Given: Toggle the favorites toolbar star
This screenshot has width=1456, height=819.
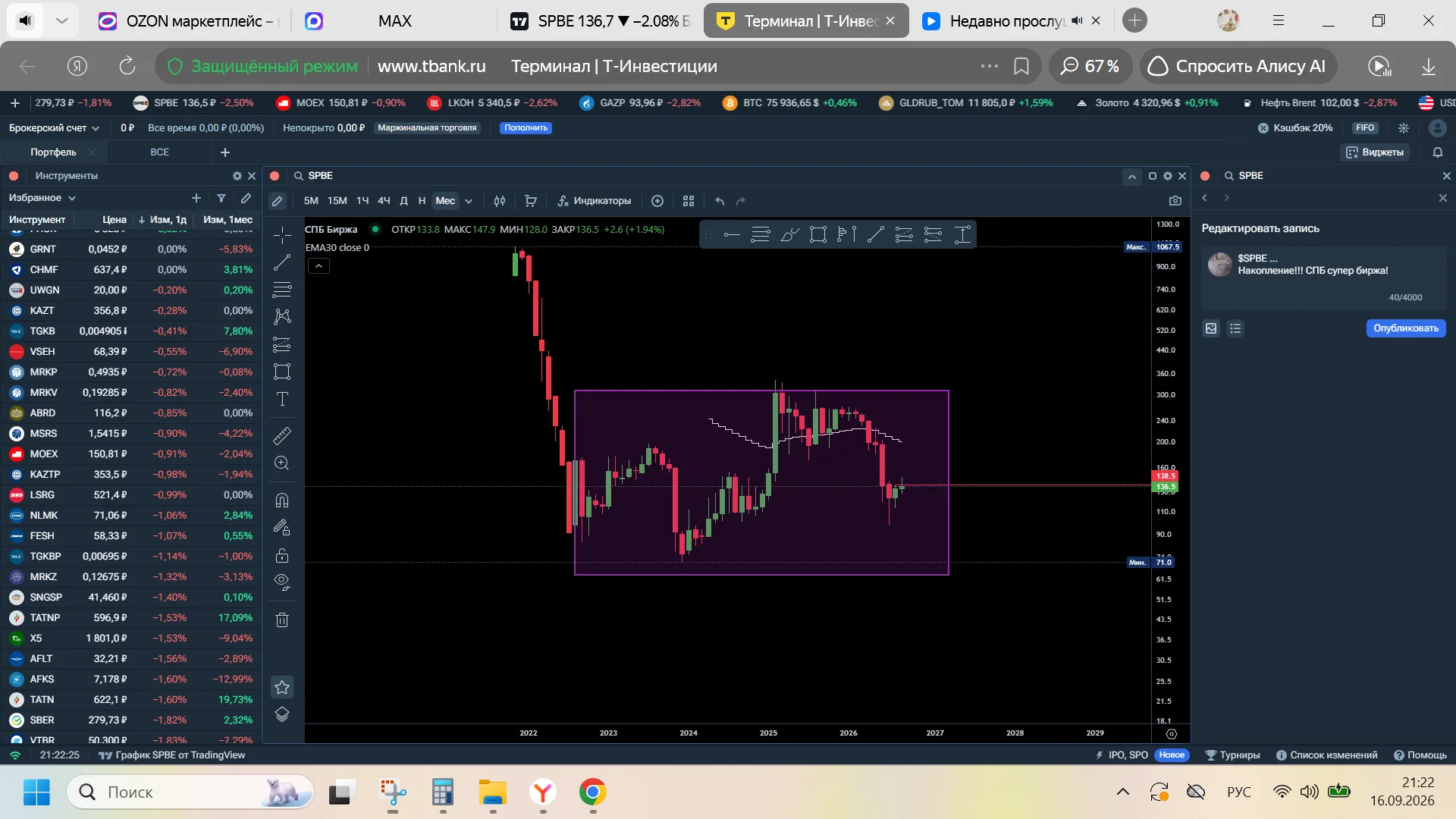Looking at the screenshot, I should [x=282, y=687].
